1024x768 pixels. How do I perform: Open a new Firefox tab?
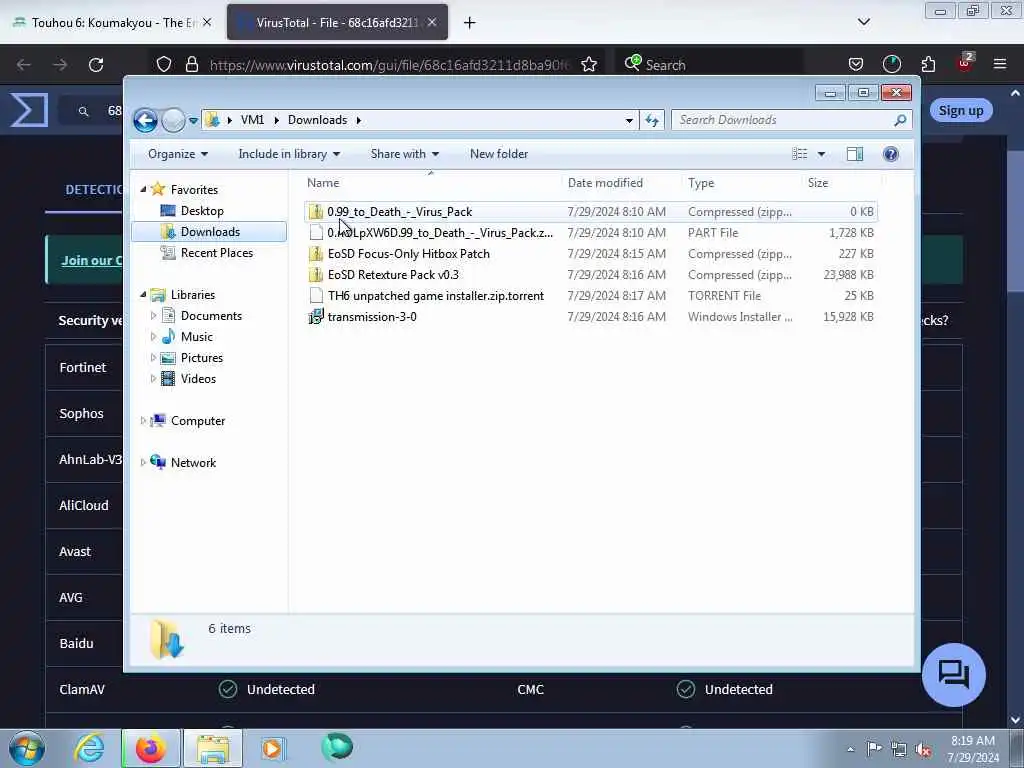click(x=470, y=23)
